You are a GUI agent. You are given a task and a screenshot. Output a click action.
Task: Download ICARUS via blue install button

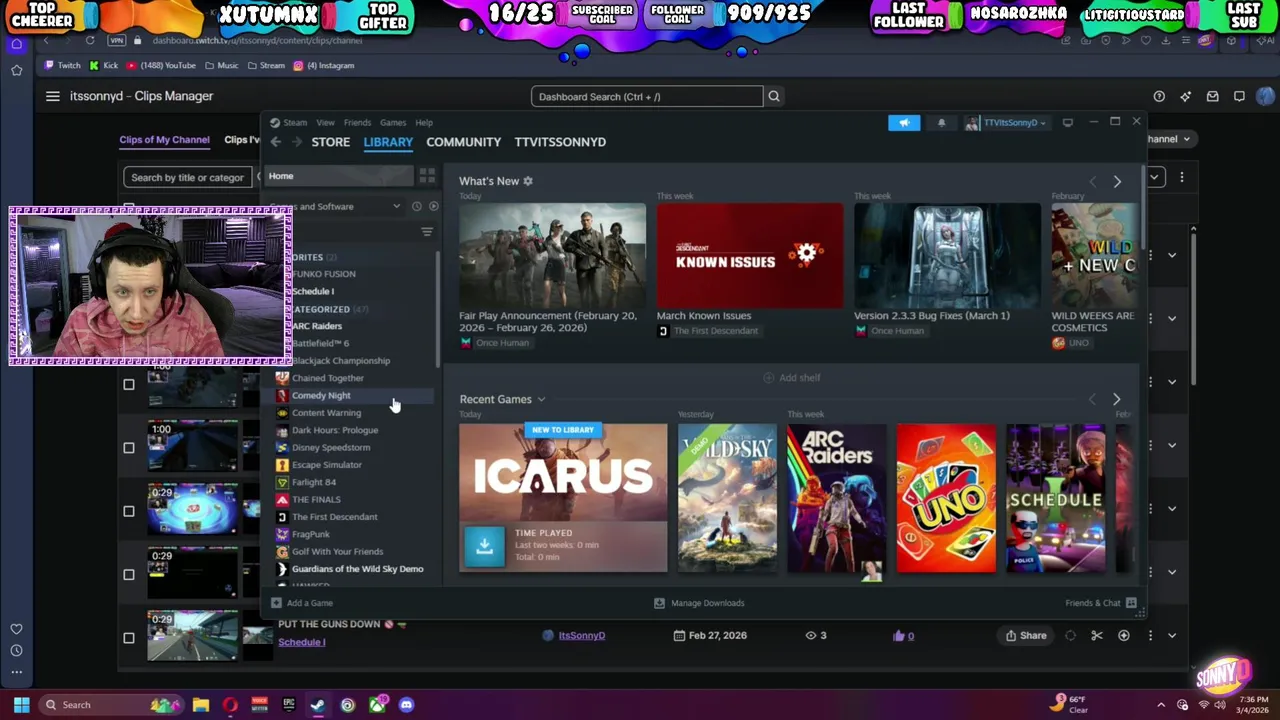[485, 545]
